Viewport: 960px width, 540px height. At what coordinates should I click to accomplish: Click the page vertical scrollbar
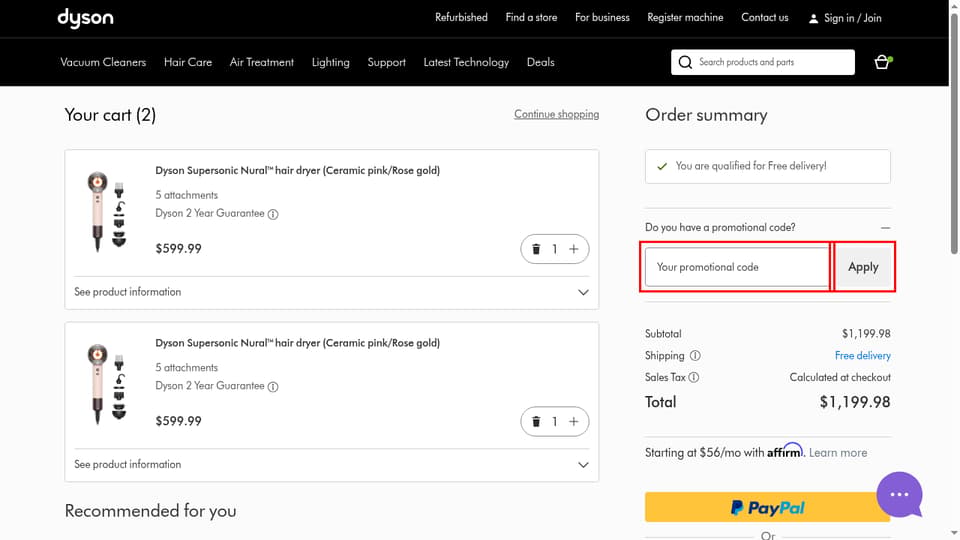(x=954, y=133)
